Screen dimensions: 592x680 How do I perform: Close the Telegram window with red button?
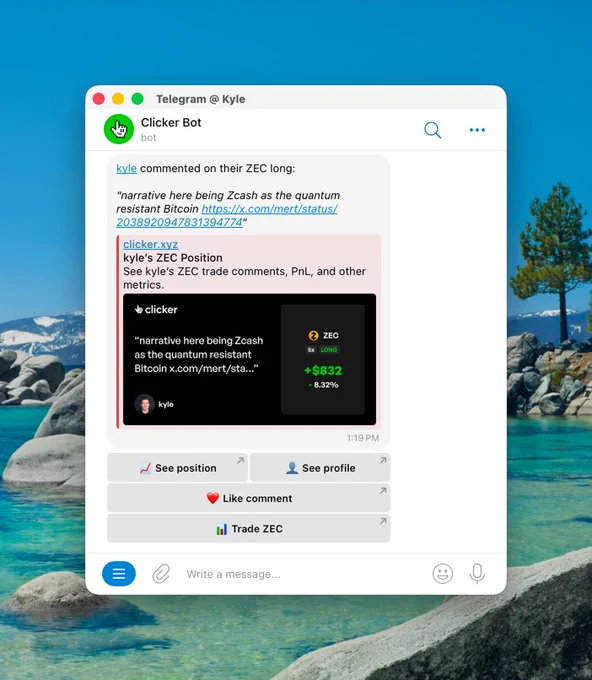[x=99, y=99]
